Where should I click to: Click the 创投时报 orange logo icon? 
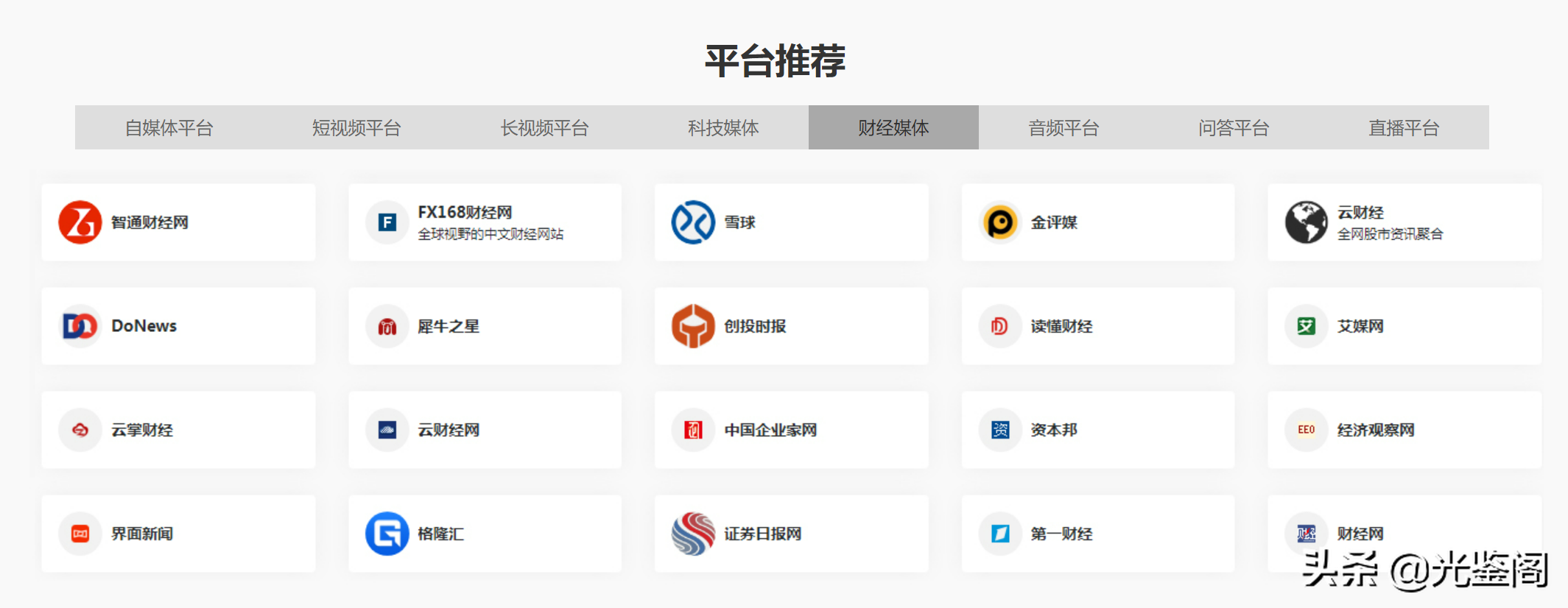(692, 326)
